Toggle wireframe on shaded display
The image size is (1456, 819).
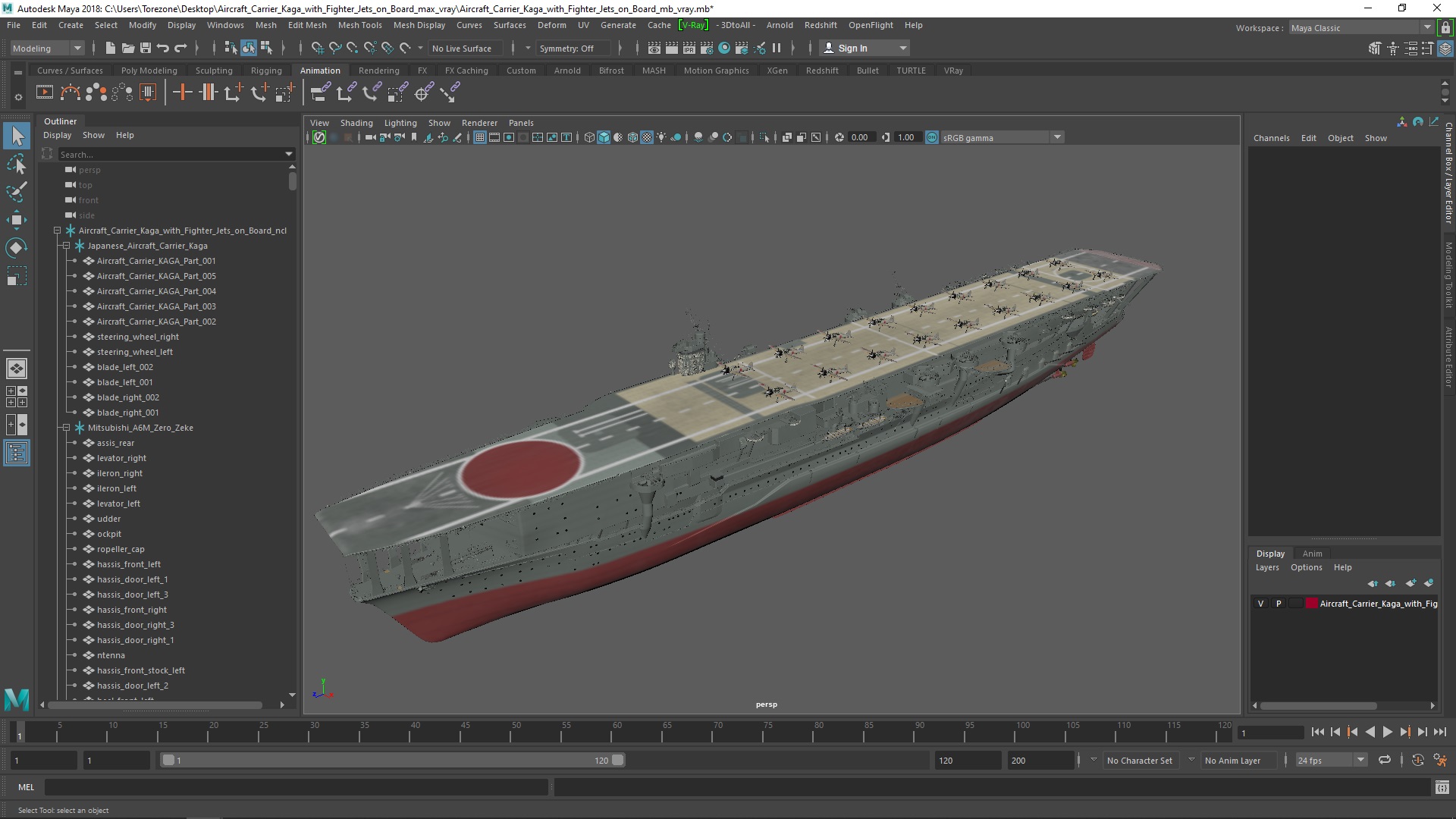[x=632, y=137]
